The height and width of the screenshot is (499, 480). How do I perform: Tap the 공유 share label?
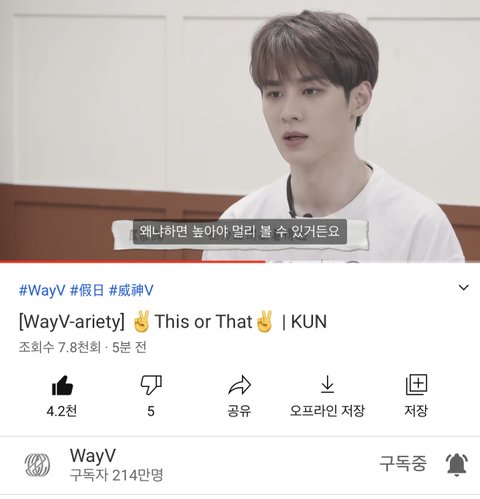coord(239,411)
